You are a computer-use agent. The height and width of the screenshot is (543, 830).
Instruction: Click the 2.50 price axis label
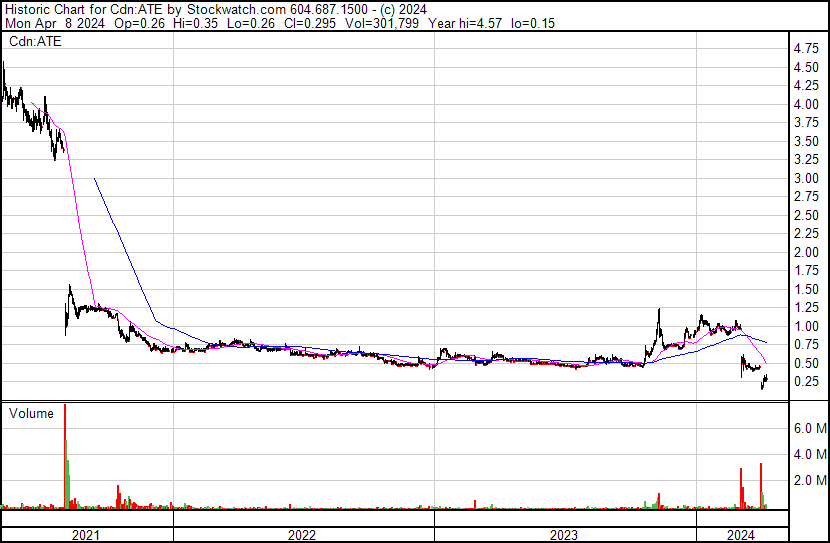pos(806,215)
